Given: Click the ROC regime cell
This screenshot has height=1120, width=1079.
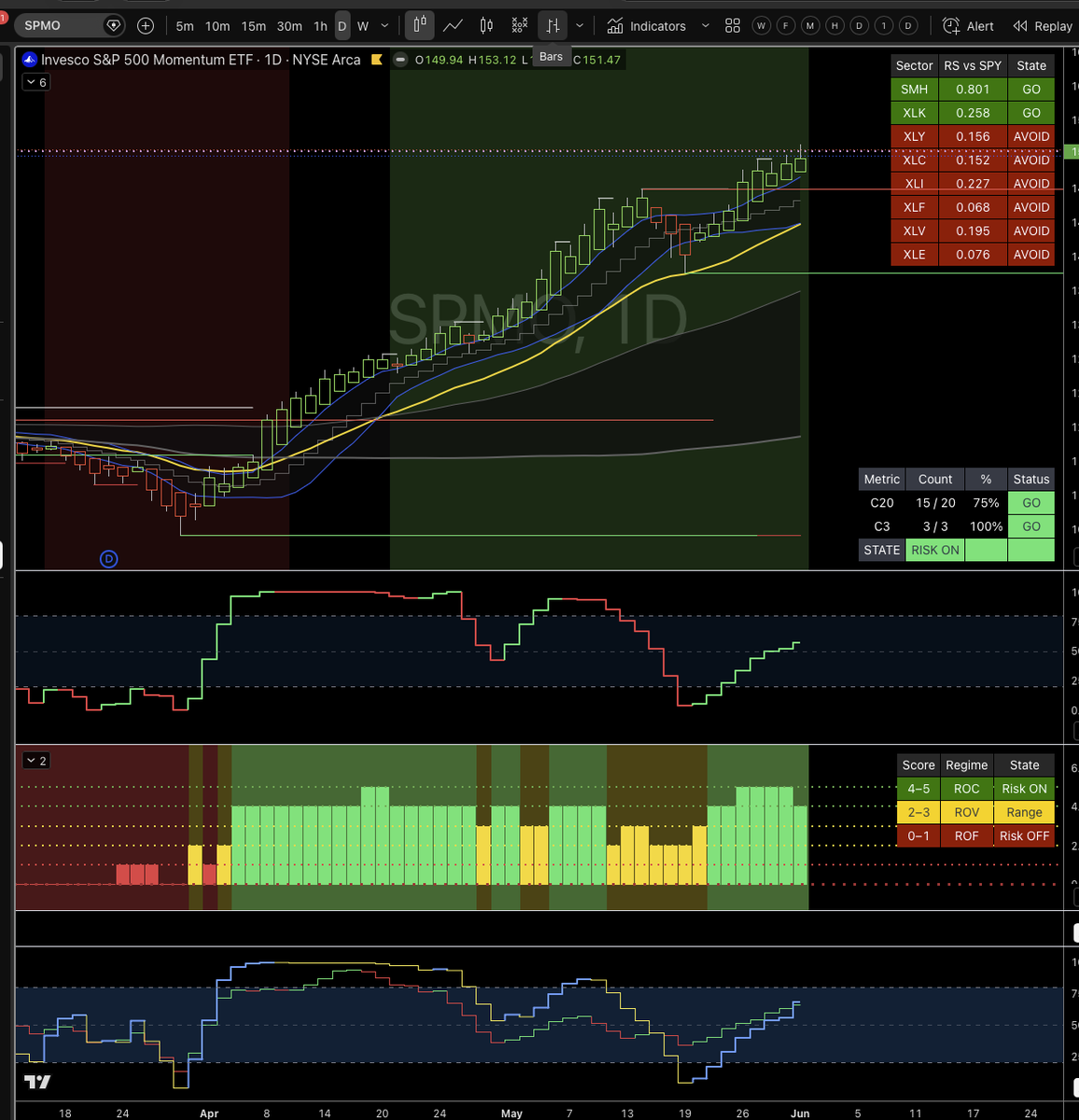Looking at the screenshot, I should click(x=967, y=789).
